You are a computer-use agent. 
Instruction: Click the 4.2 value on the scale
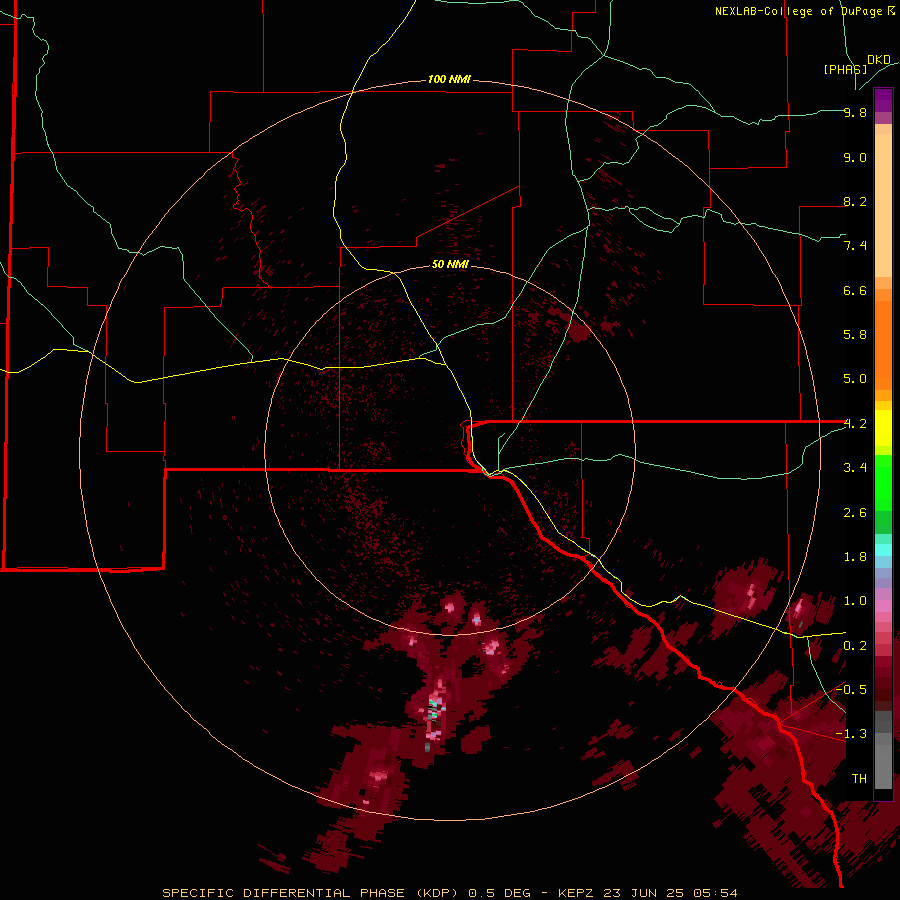point(855,424)
